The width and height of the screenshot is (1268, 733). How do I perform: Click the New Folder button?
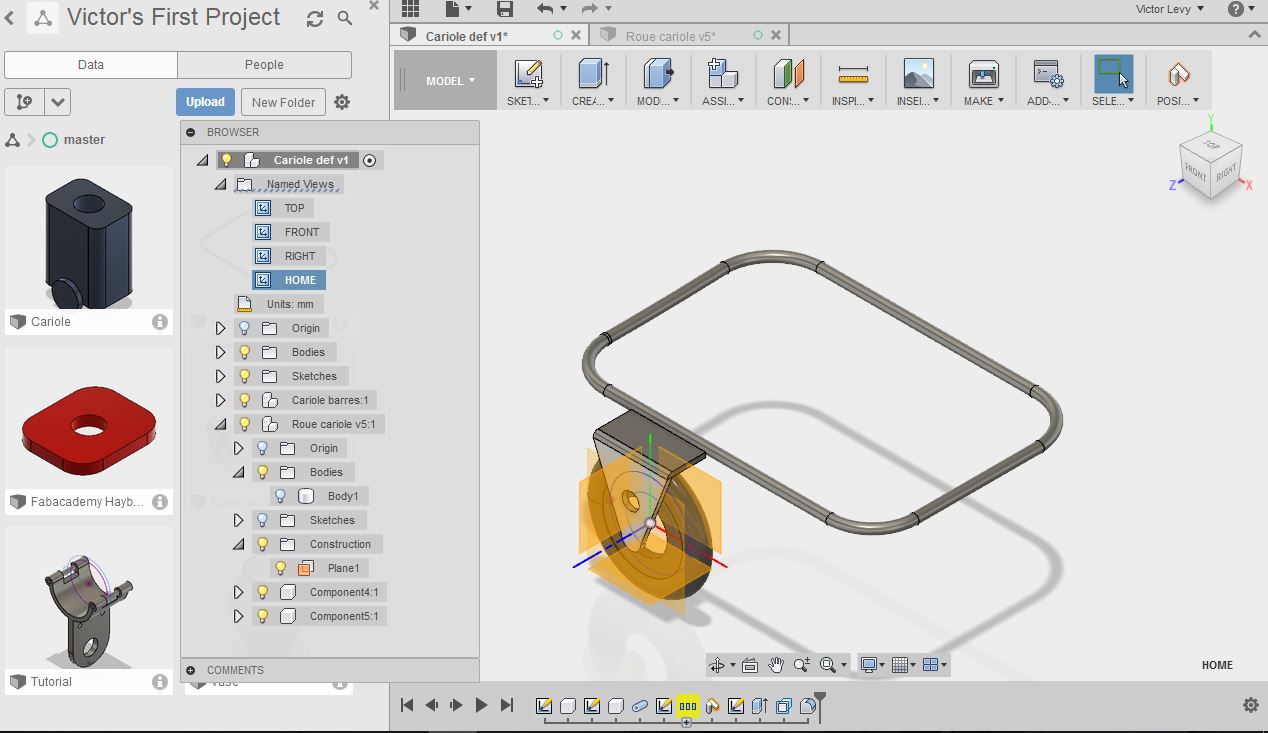tap(283, 102)
